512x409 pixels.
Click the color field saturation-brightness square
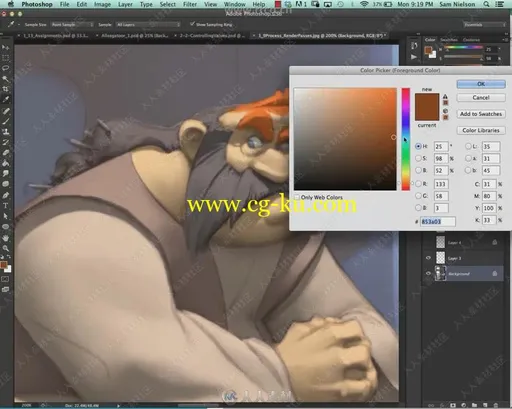[345, 139]
